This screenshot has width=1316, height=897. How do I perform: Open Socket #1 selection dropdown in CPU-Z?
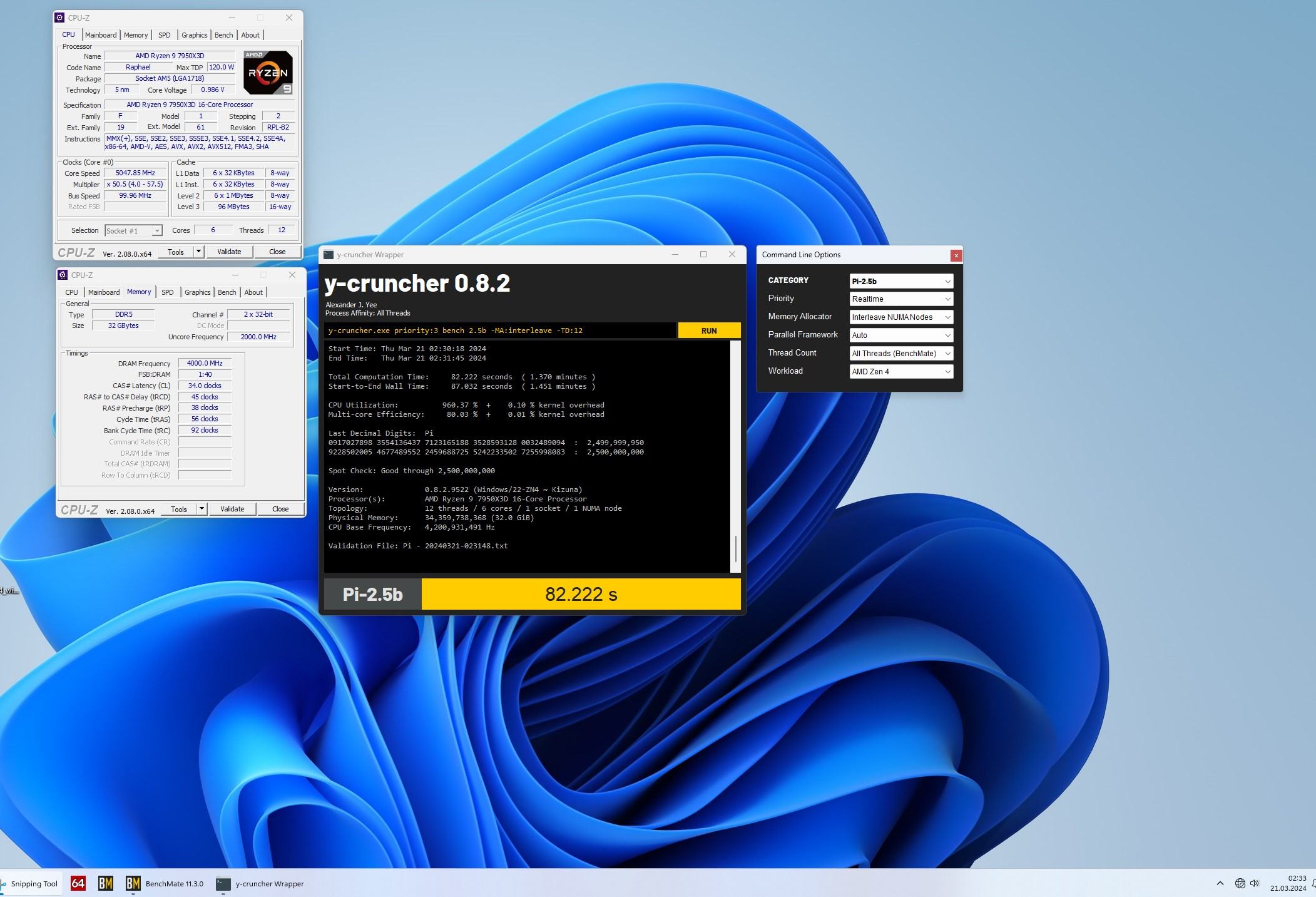[133, 231]
